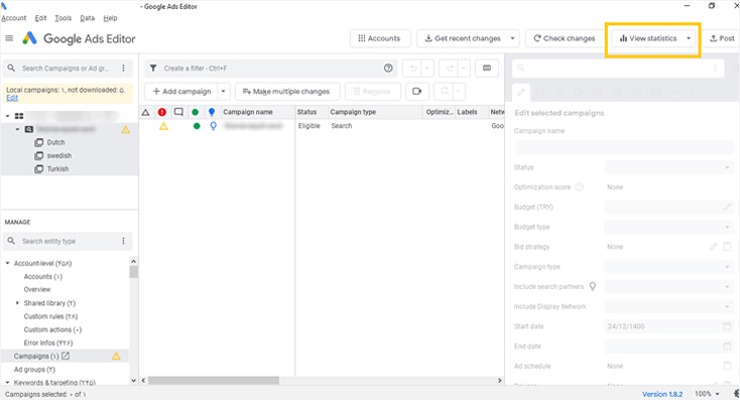Click the red error column header icon

[x=162, y=112]
